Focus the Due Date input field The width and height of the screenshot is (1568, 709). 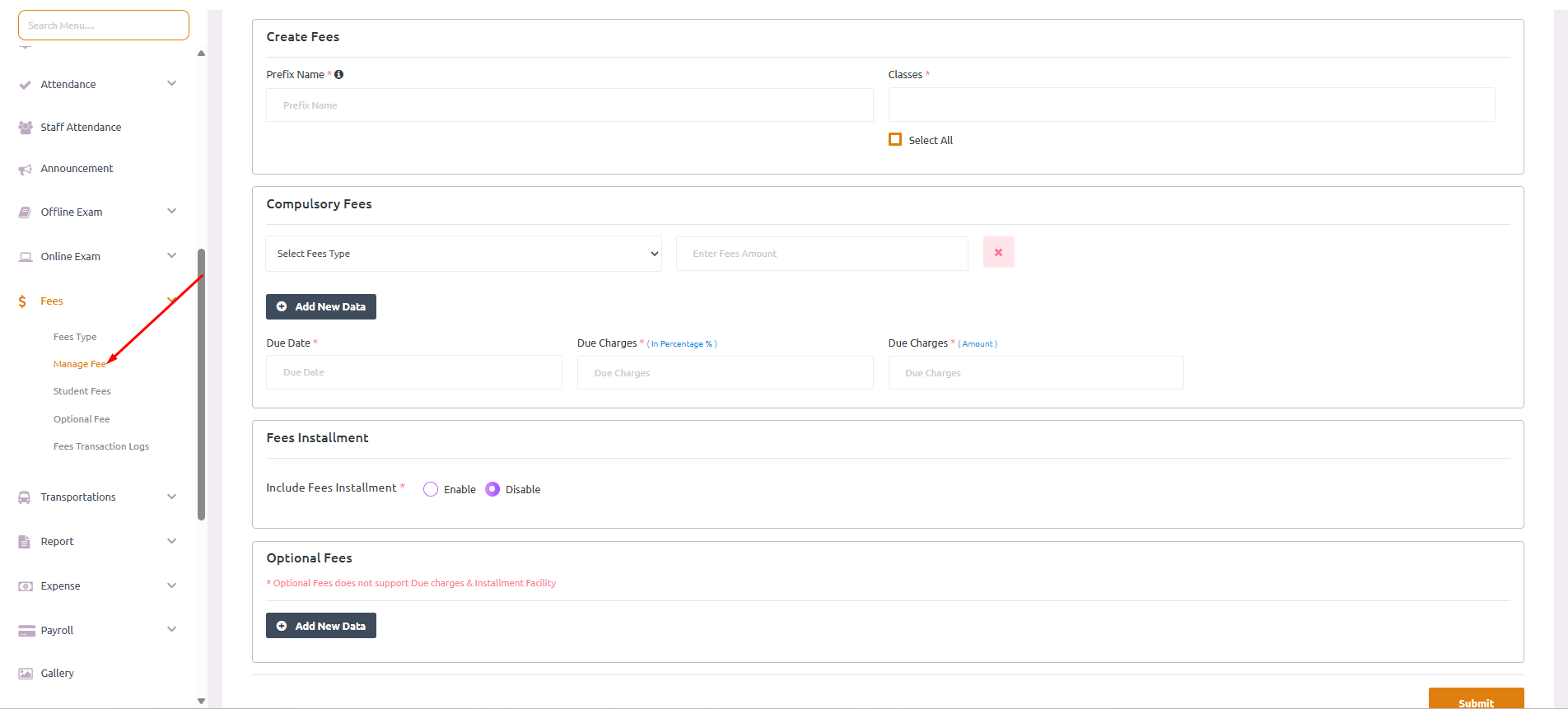[414, 373]
